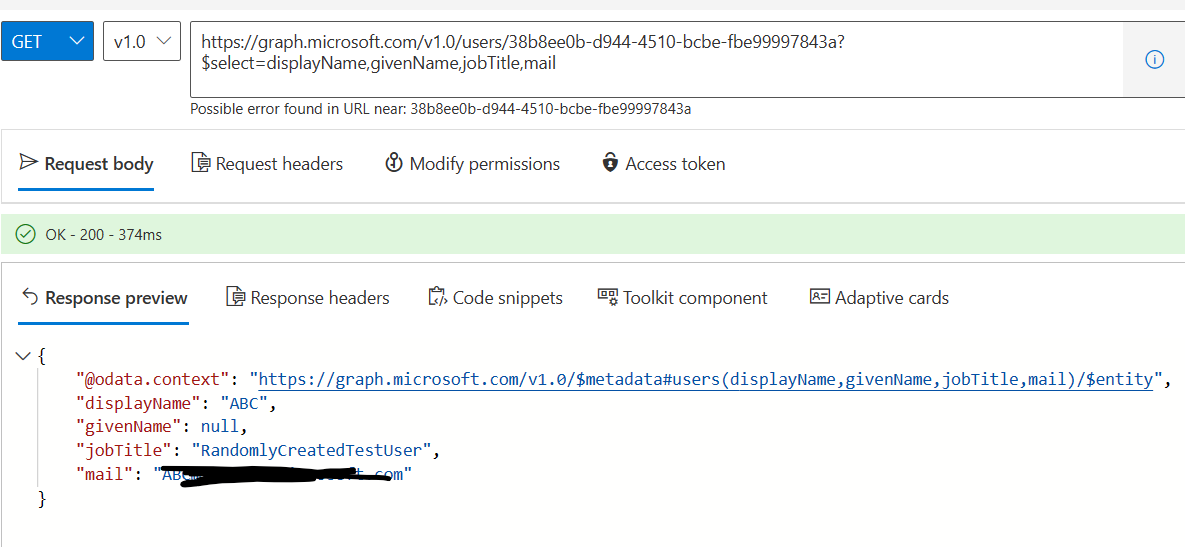Click the Adaptive cards contact card icon
The width and height of the screenshot is (1185, 547).
point(819,296)
